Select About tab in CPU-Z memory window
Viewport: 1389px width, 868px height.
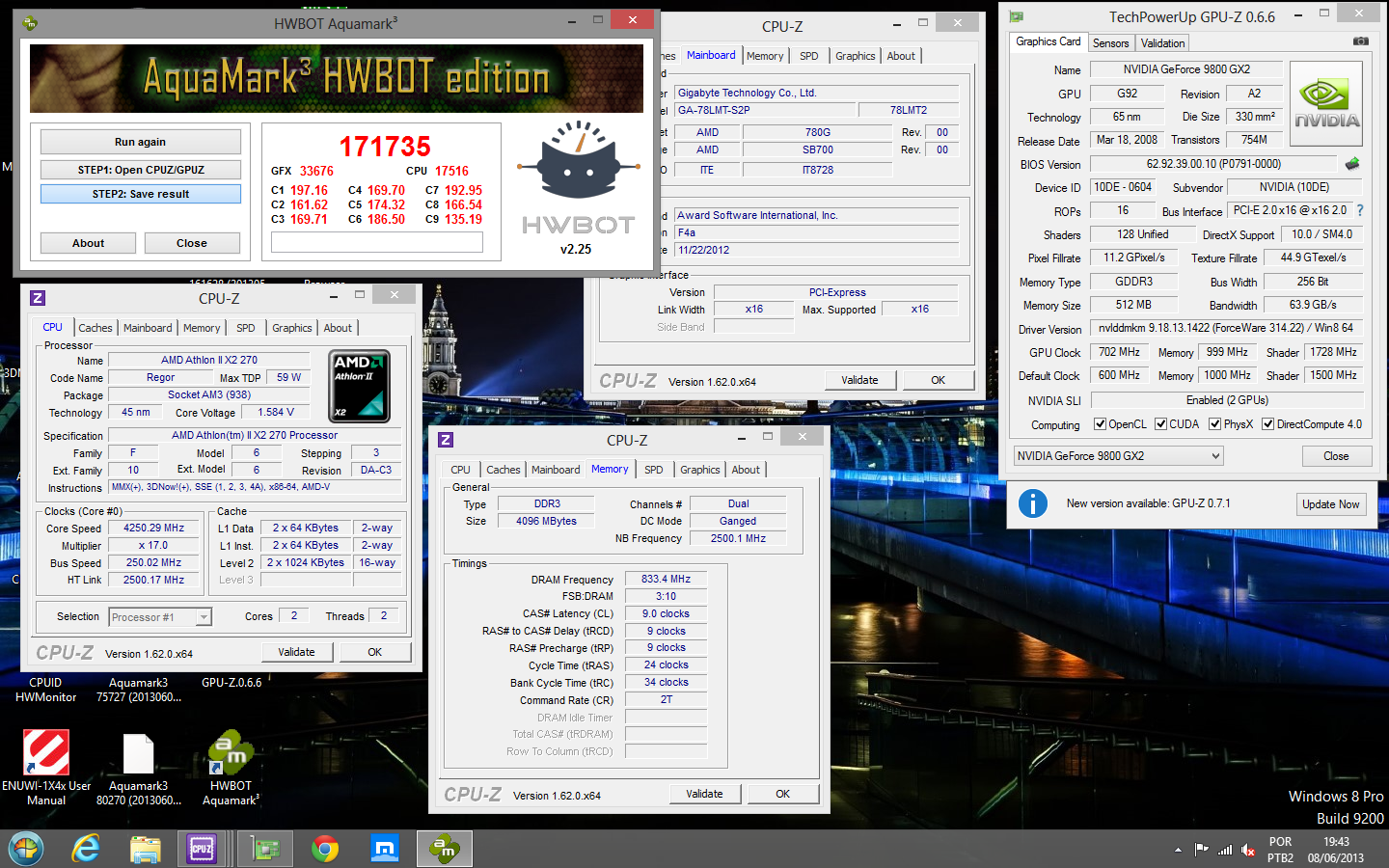tap(746, 470)
